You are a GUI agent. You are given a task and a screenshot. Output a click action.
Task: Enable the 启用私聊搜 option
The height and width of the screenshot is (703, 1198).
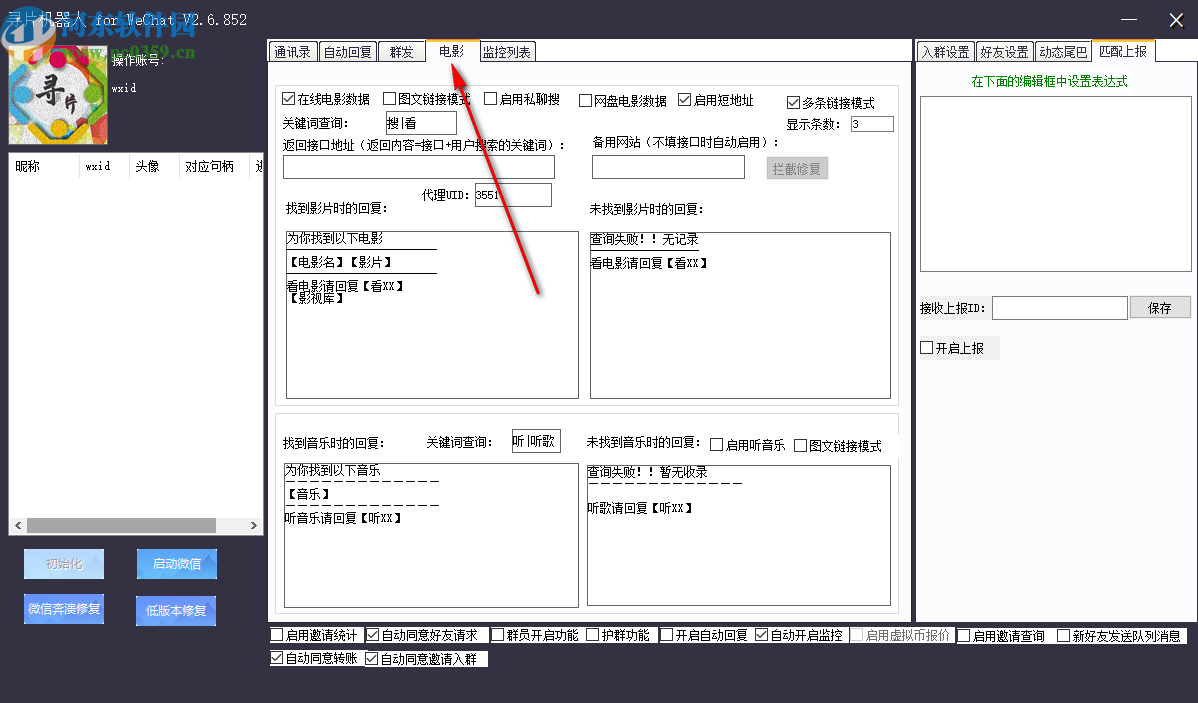[x=489, y=99]
